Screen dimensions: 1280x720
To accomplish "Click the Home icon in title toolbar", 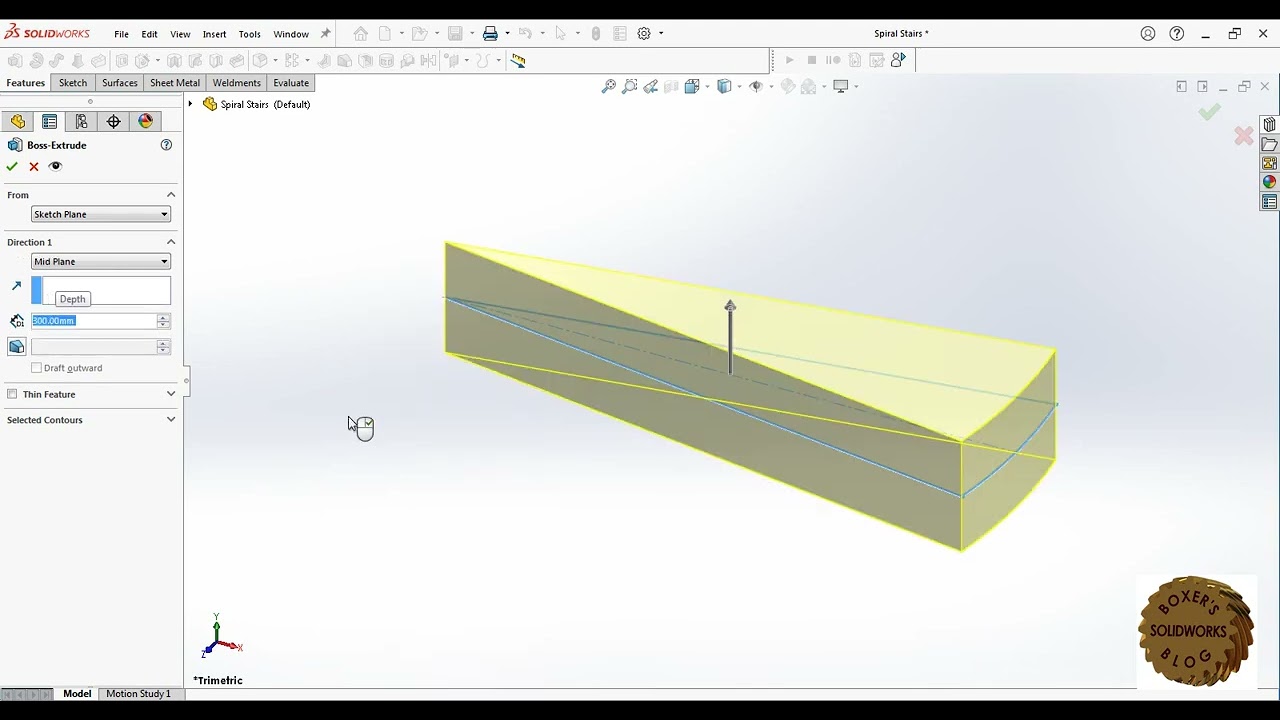I will 361,34.
